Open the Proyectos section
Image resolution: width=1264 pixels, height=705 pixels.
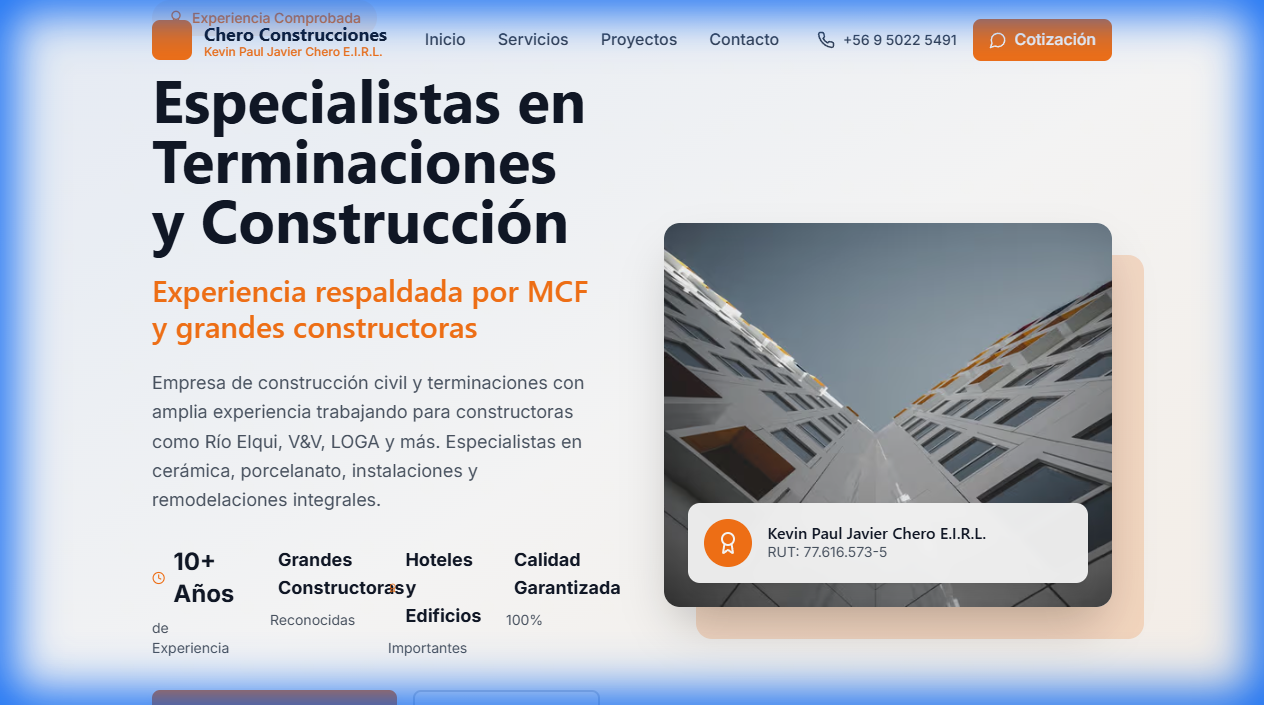(638, 40)
